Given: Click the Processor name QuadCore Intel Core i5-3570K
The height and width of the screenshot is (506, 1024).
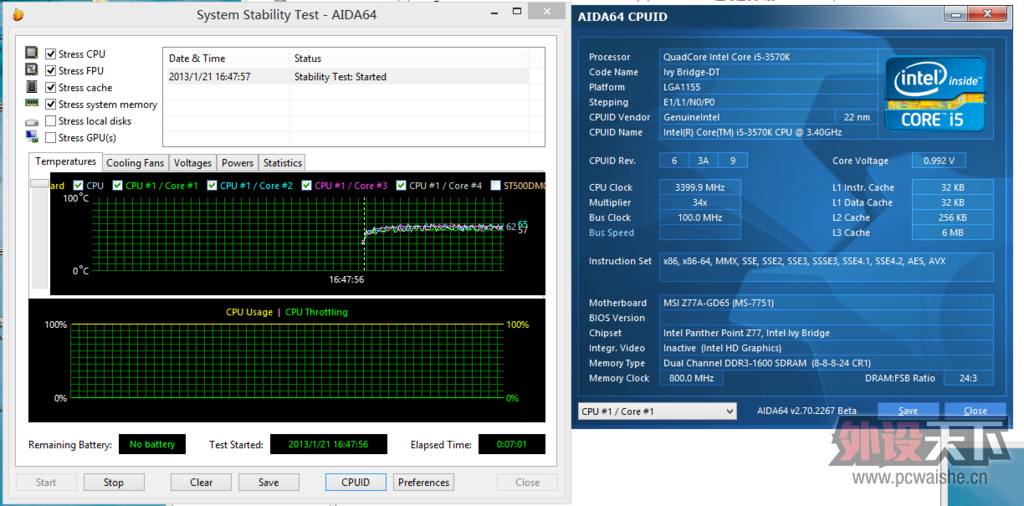Looking at the screenshot, I should click(x=768, y=57).
